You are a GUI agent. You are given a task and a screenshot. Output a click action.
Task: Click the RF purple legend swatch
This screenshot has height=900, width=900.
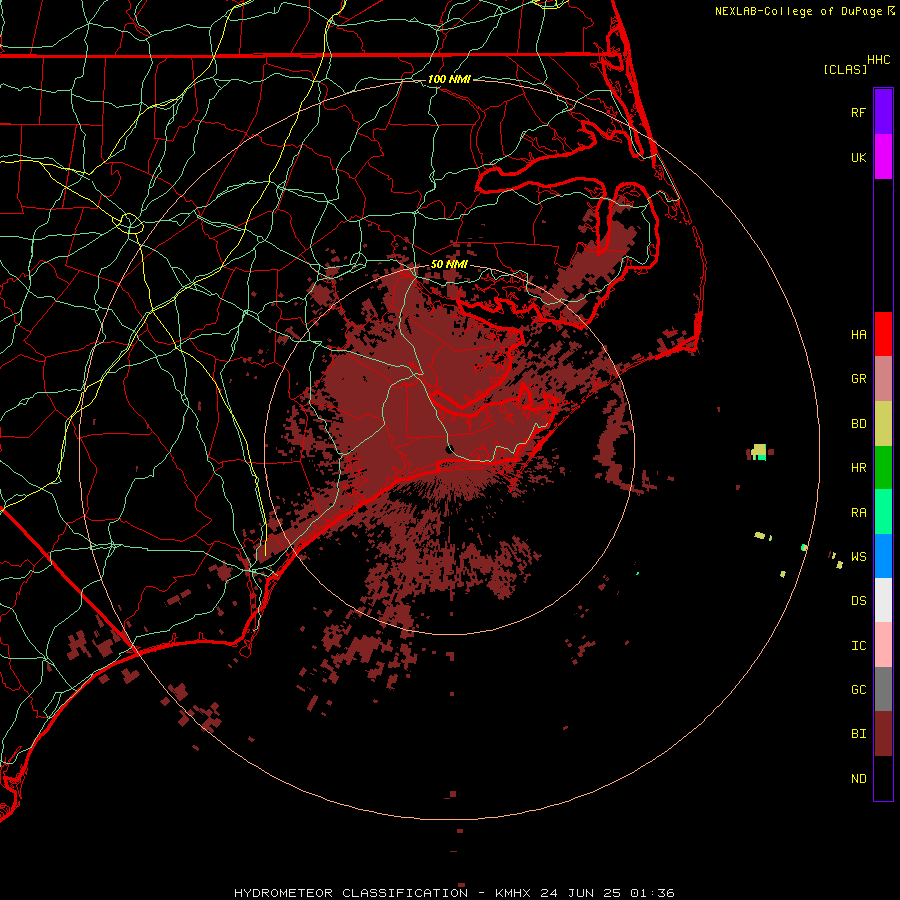[883, 112]
